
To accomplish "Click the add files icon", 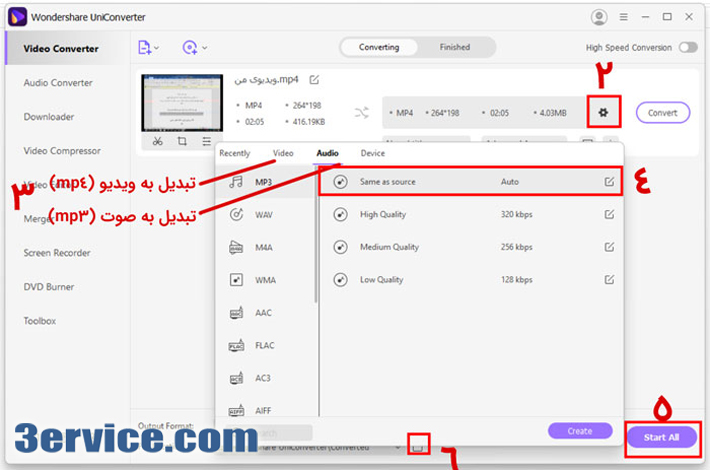I will 144,47.
